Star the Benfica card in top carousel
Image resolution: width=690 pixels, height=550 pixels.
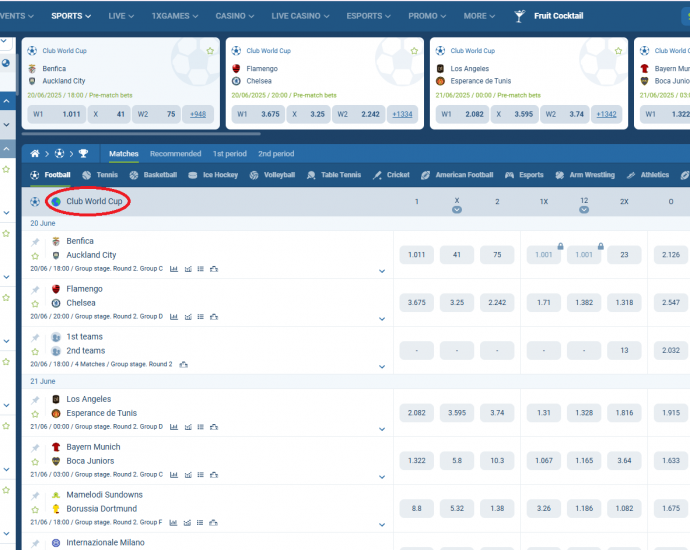point(210,51)
